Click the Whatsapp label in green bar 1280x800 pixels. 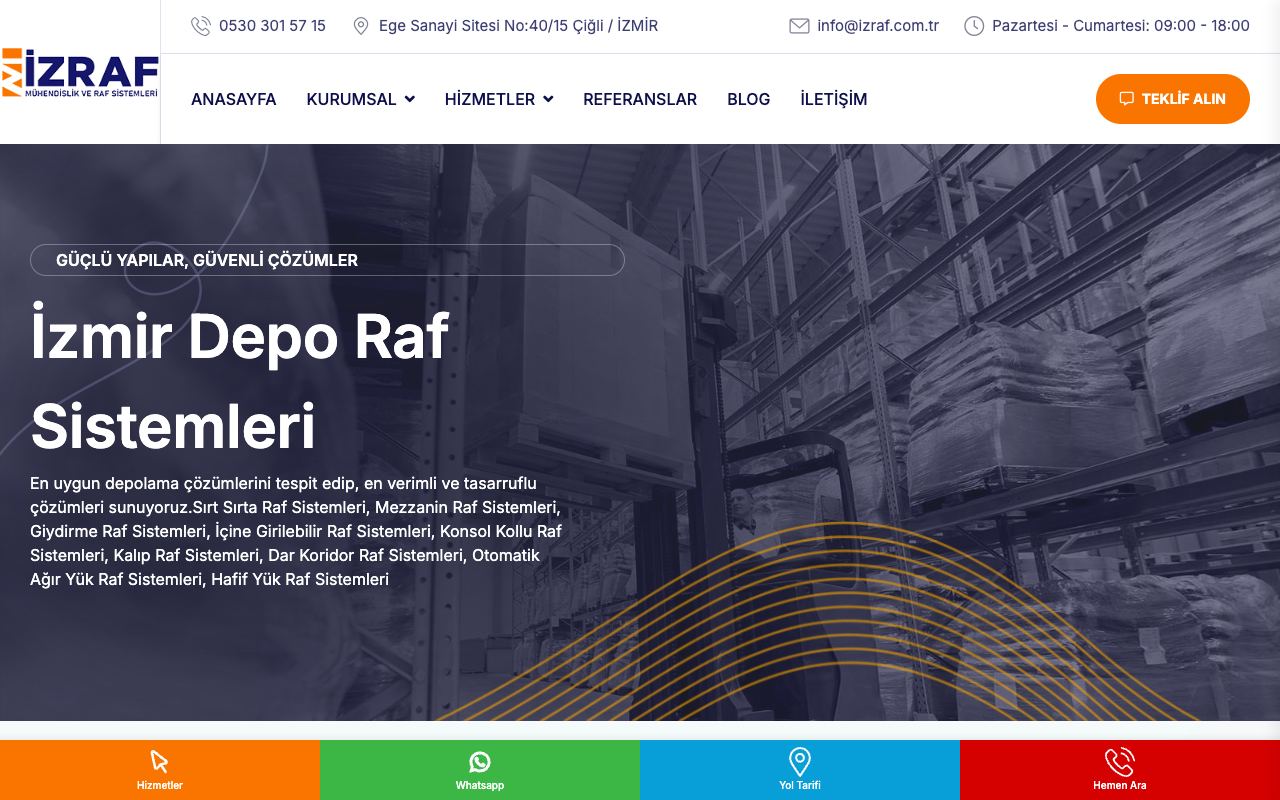click(x=480, y=786)
